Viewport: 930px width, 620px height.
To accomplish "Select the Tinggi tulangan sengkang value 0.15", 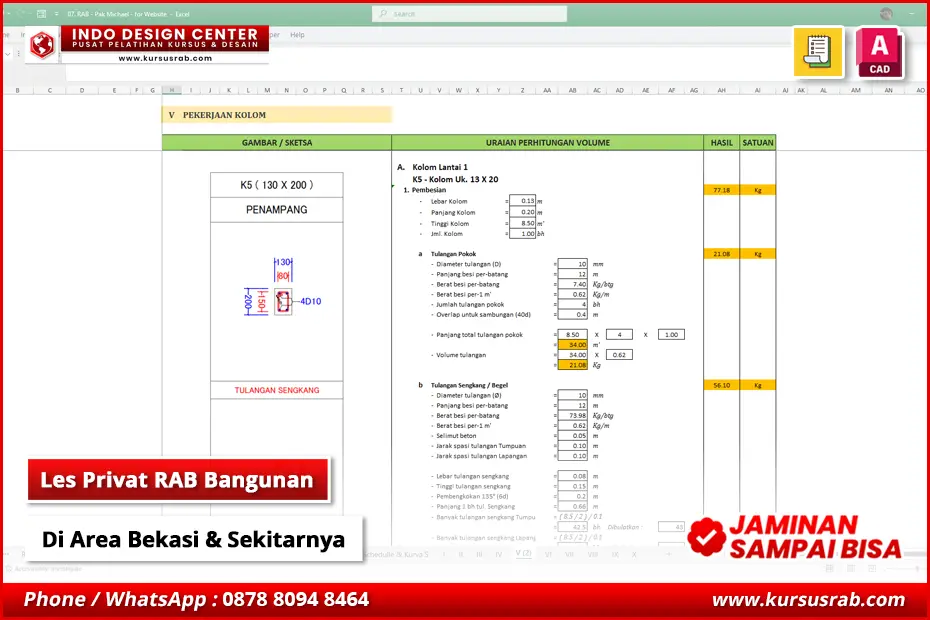I will tap(573, 486).
